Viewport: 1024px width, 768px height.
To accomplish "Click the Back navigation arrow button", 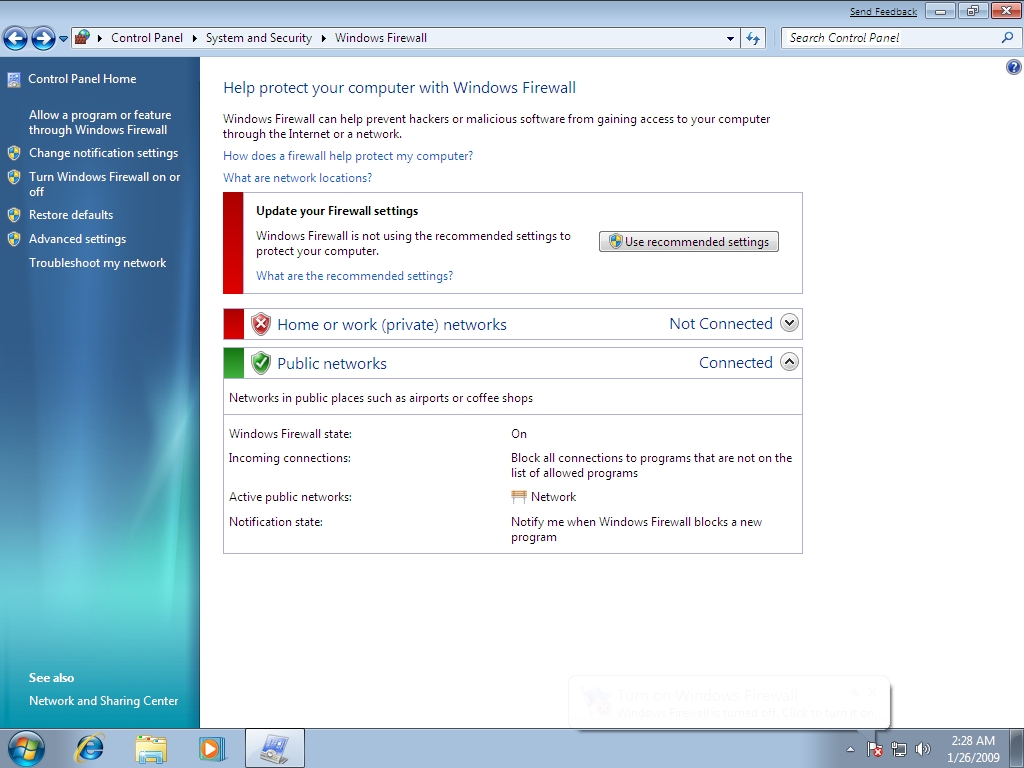I will click(x=15, y=39).
